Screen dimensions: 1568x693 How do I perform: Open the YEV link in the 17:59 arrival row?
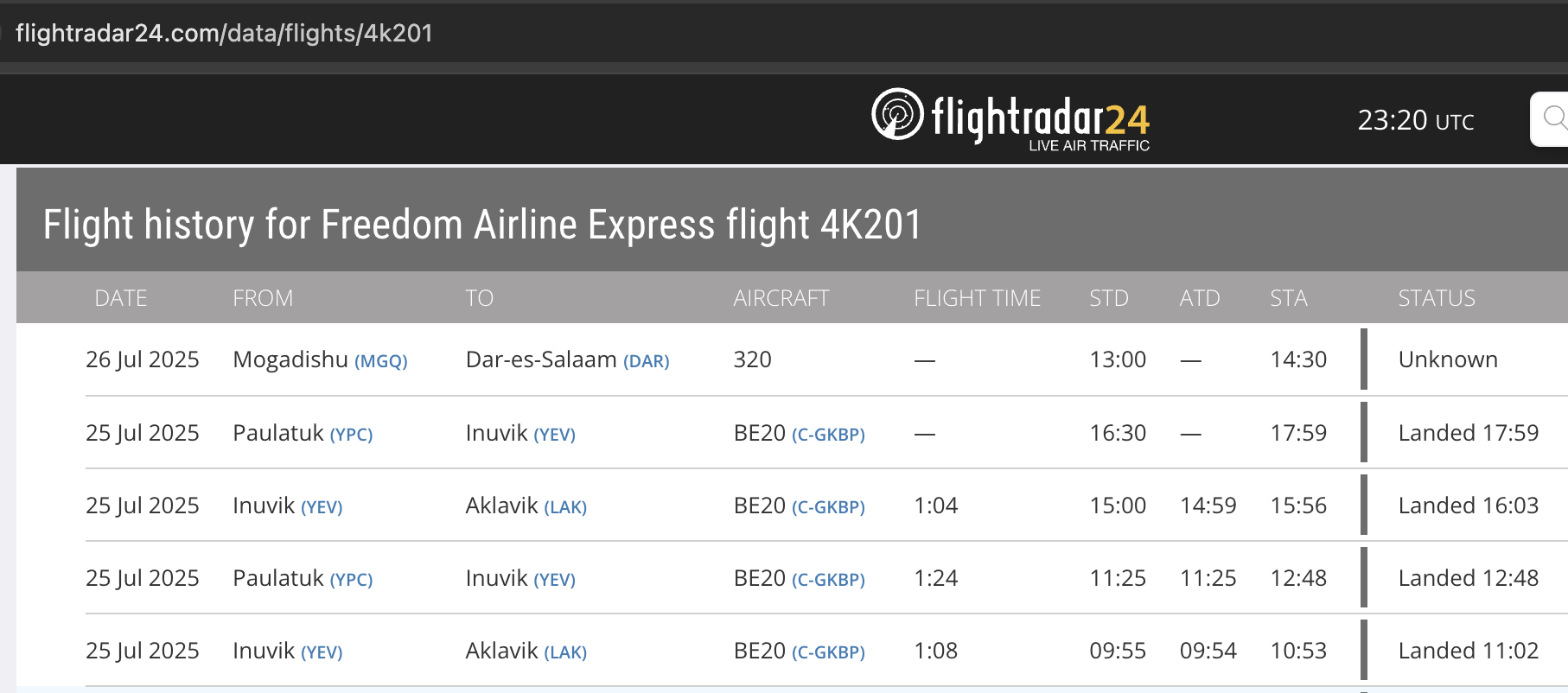coord(554,435)
